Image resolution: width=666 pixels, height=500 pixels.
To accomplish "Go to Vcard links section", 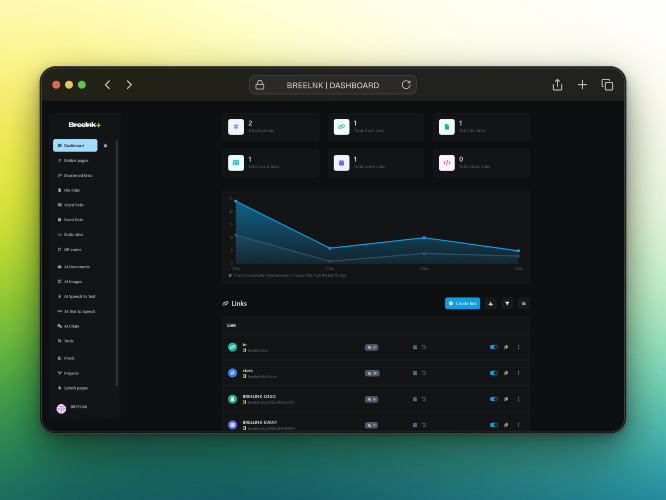I will 71,205.
